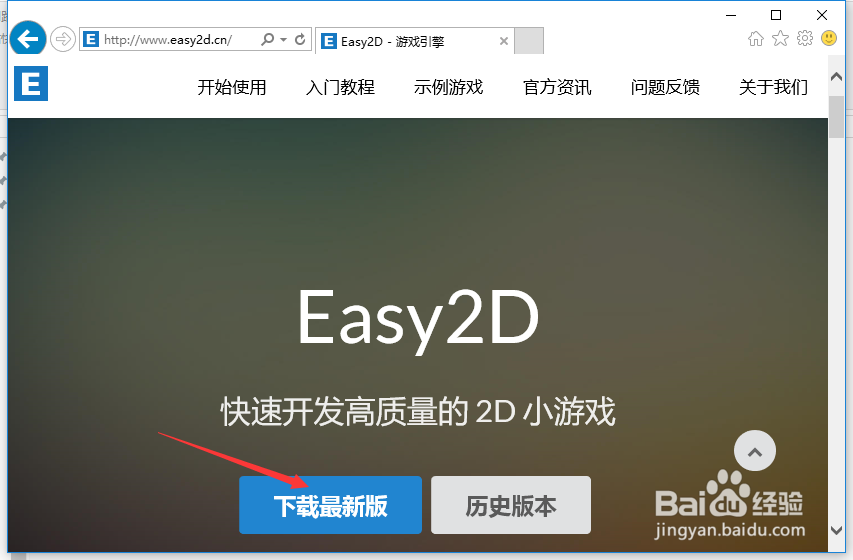Open the address bar dropdown arrow
Screen dimensions: 853x560
tap(283, 40)
